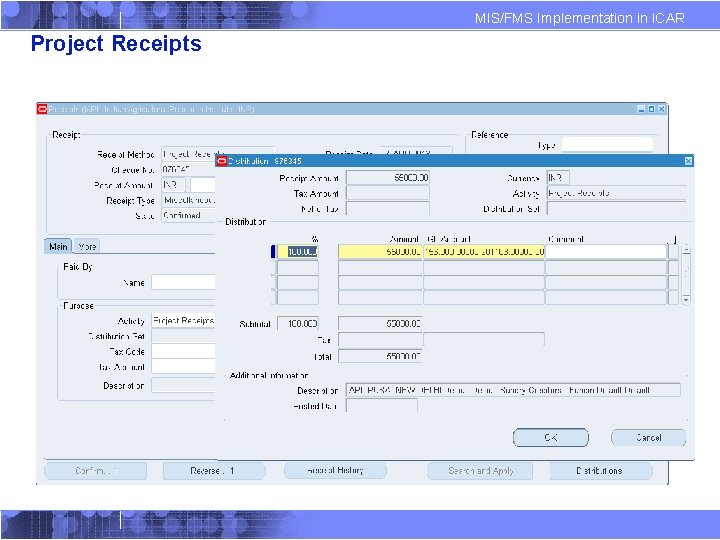This screenshot has height=540, width=720.
Task: Click down arrow of distribution table scrollbar
Action: pos(686,299)
